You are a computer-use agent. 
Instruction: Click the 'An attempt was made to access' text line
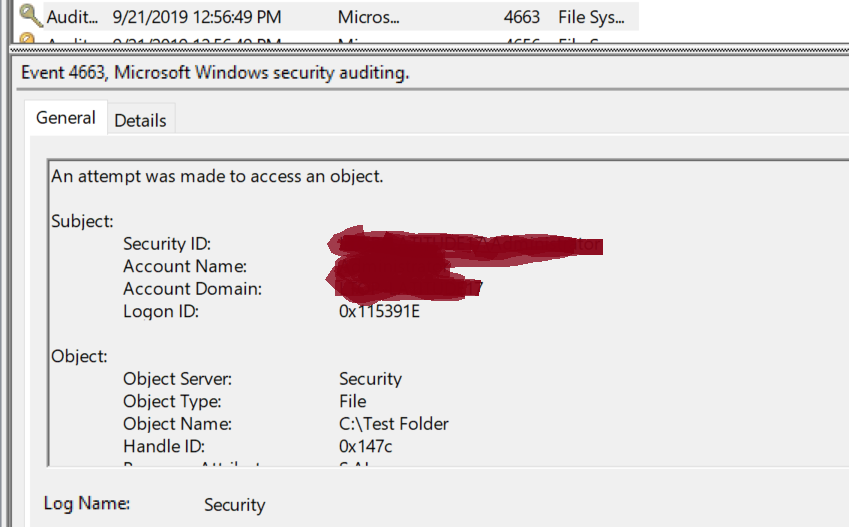[x=217, y=176]
